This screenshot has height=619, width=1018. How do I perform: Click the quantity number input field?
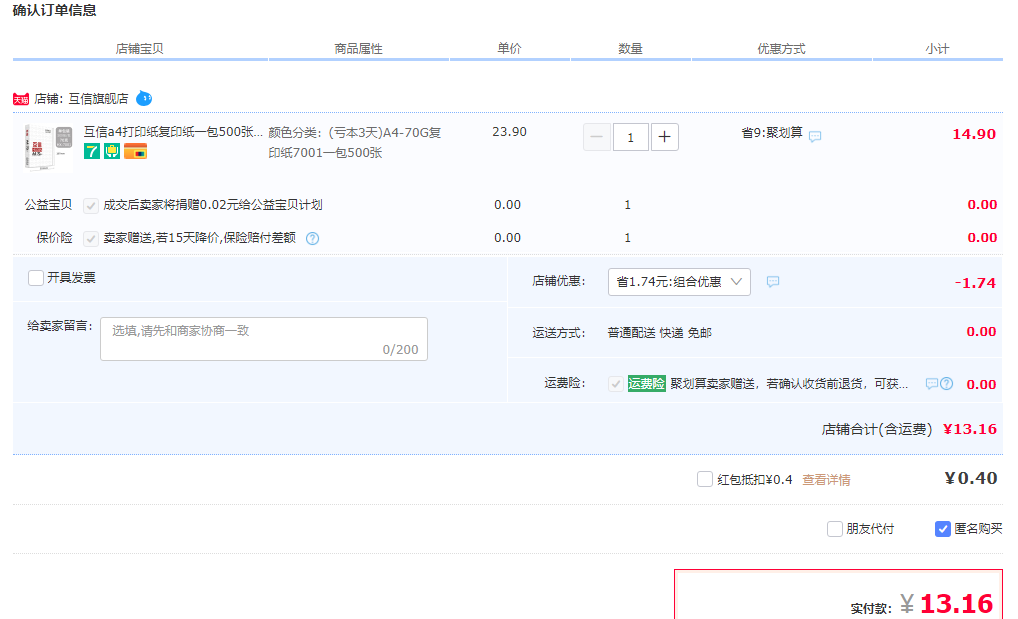(630, 137)
